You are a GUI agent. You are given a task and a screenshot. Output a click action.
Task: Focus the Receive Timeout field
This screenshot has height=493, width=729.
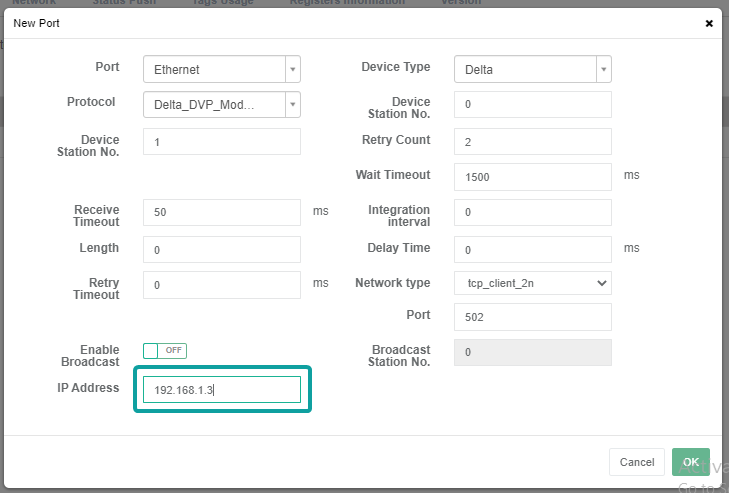pos(221,213)
